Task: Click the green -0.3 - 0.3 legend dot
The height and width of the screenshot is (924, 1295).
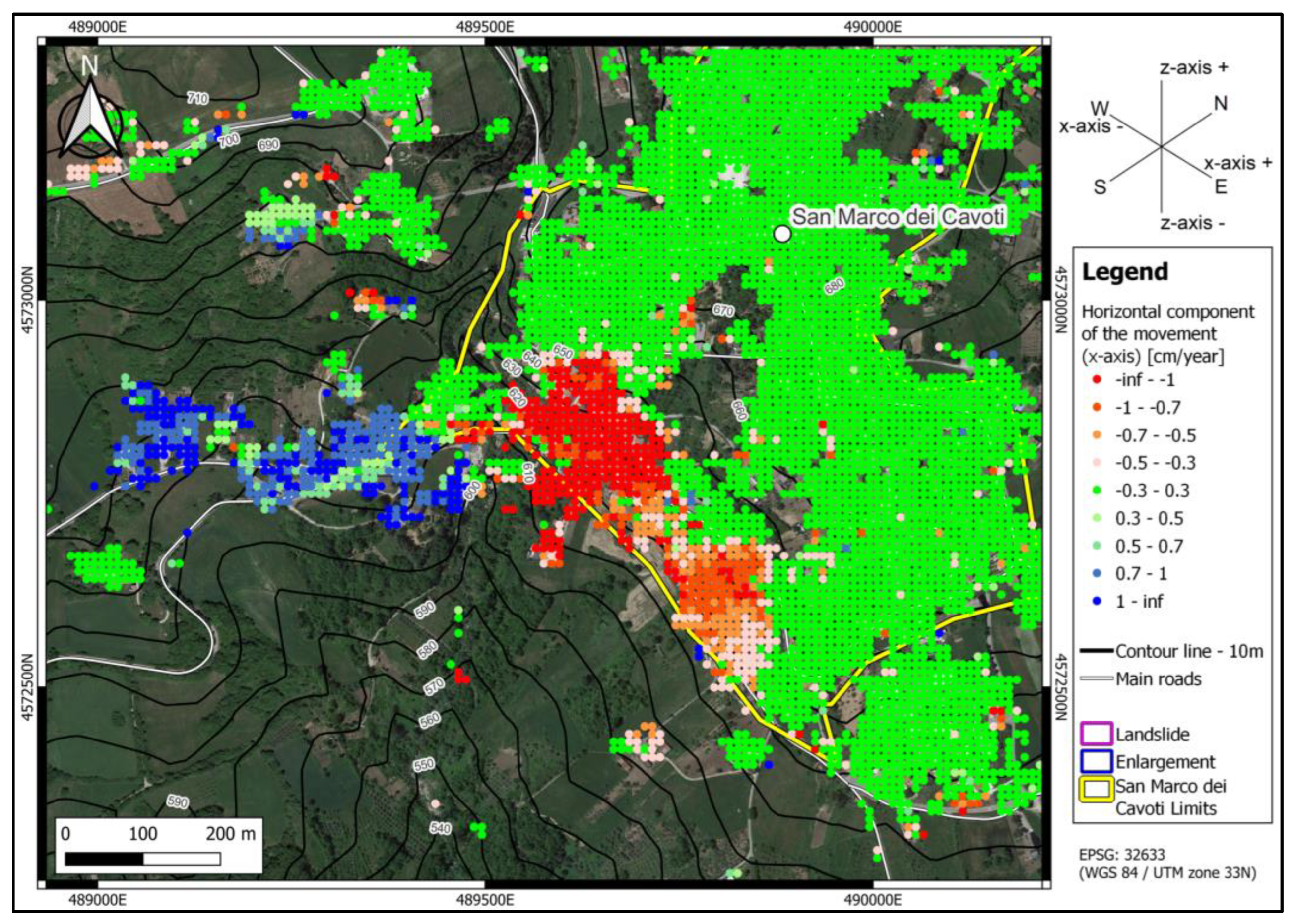Action: tap(1098, 491)
